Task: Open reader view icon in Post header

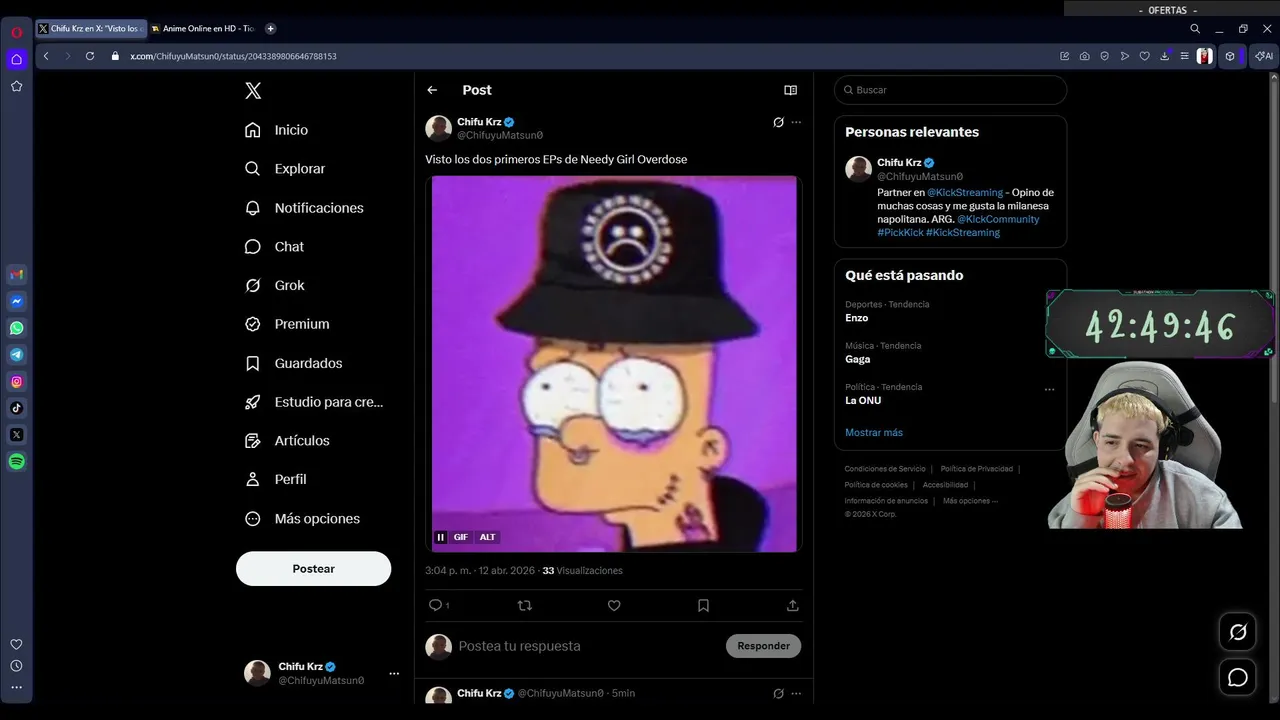Action: tap(791, 90)
